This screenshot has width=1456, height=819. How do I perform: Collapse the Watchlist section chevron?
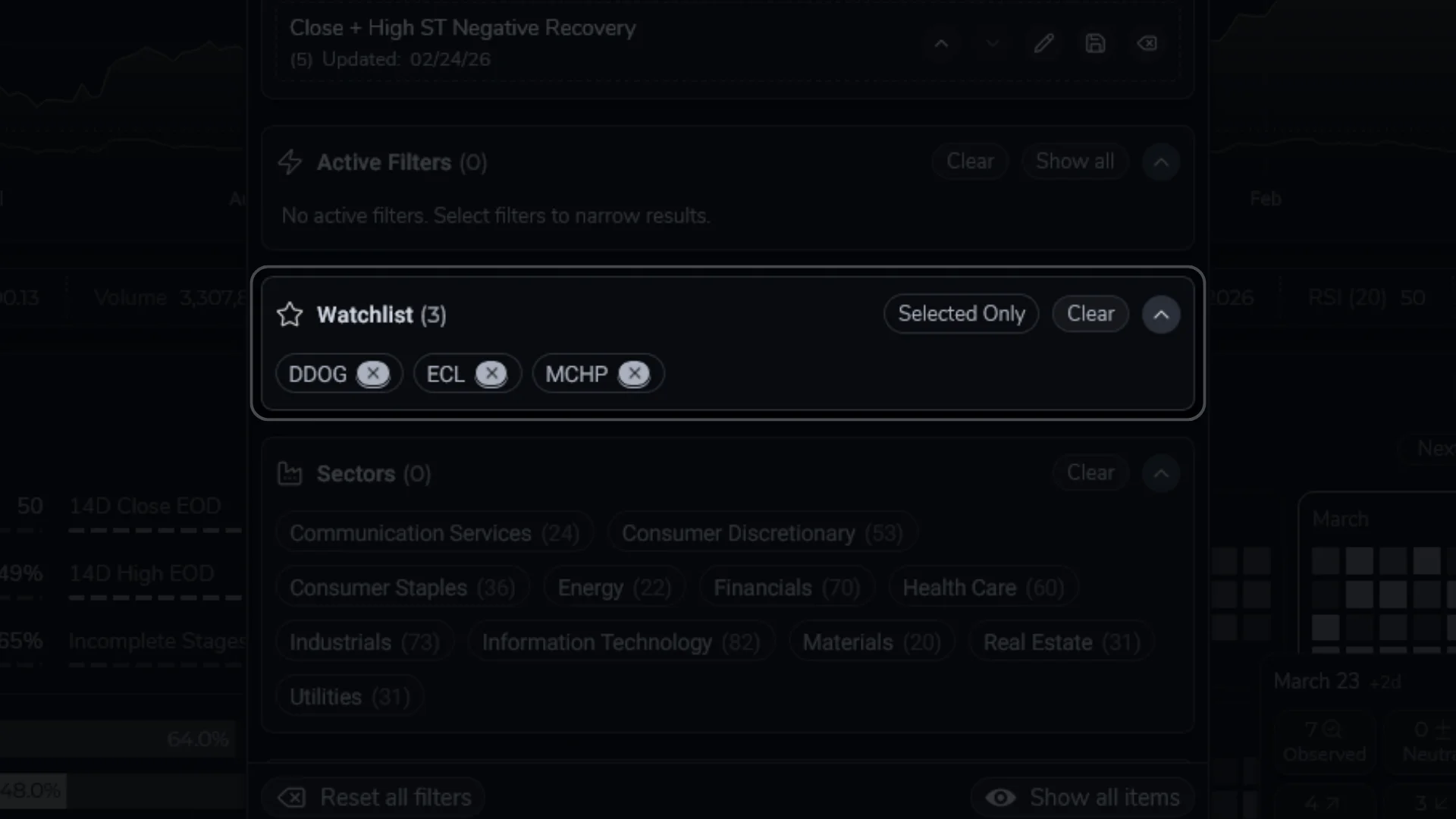[x=1160, y=314]
